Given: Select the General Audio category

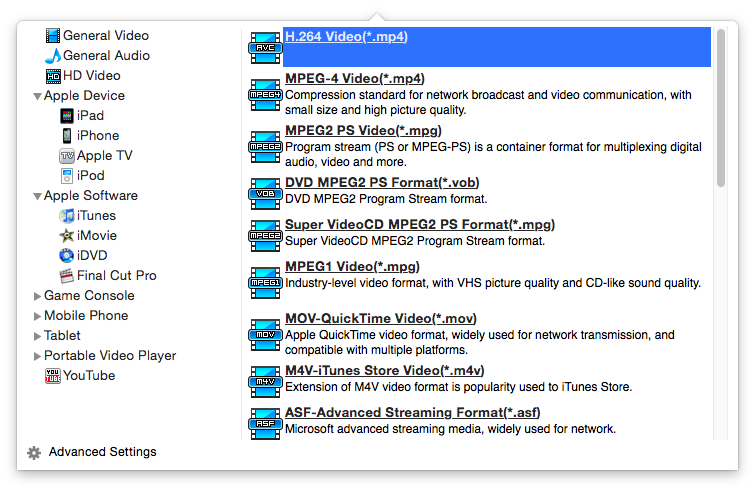Looking at the screenshot, I should 106,56.
